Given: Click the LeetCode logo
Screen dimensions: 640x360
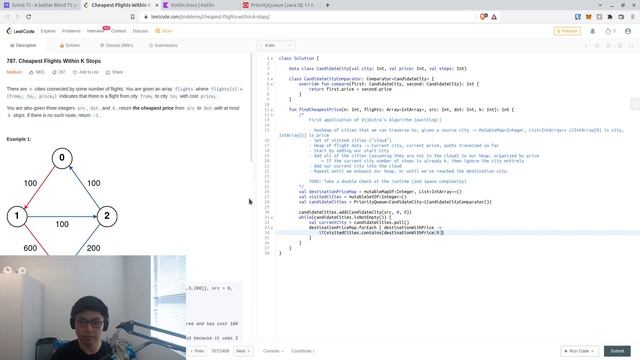Looking at the screenshot, I should pos(20,31).
